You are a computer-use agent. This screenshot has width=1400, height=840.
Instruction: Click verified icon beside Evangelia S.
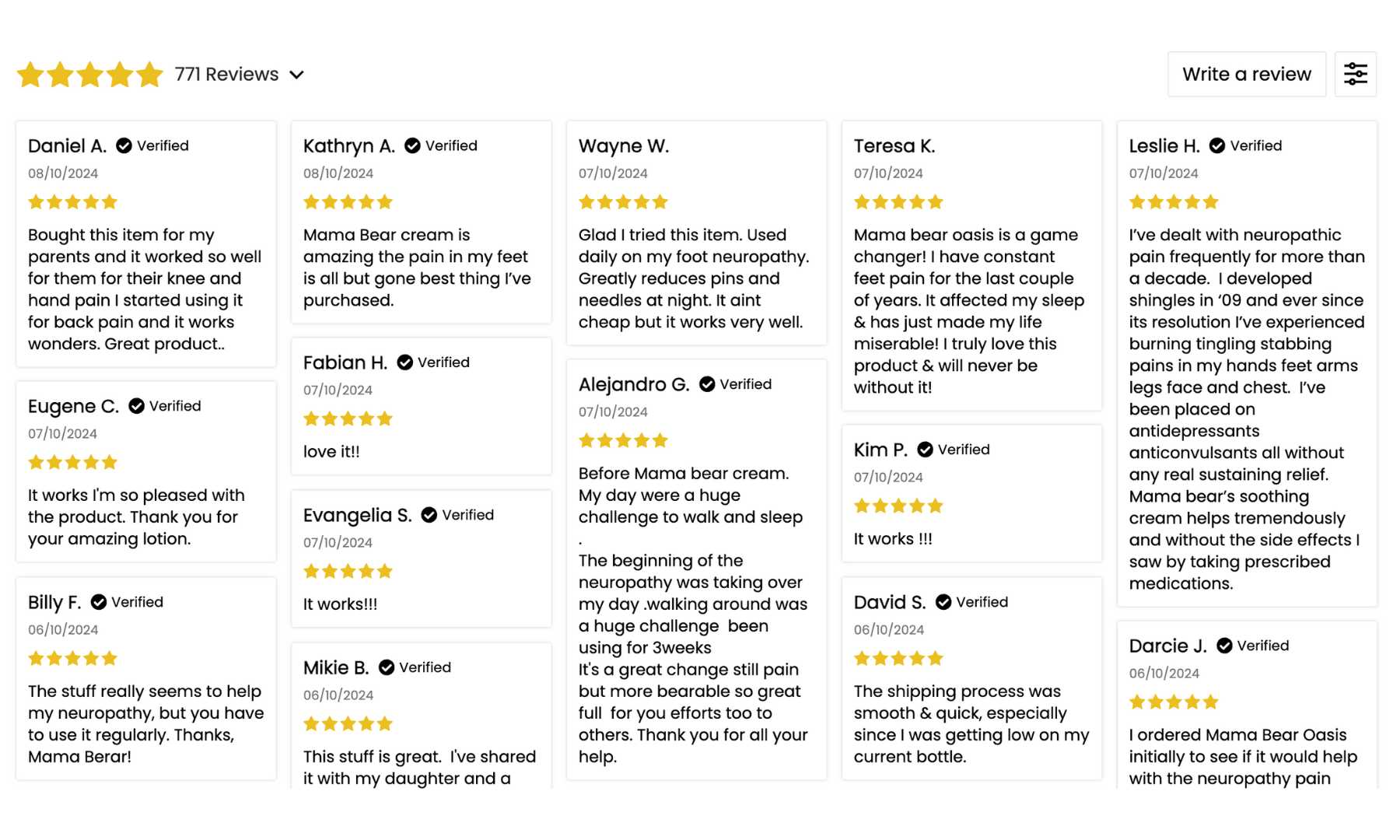[429, 515]
